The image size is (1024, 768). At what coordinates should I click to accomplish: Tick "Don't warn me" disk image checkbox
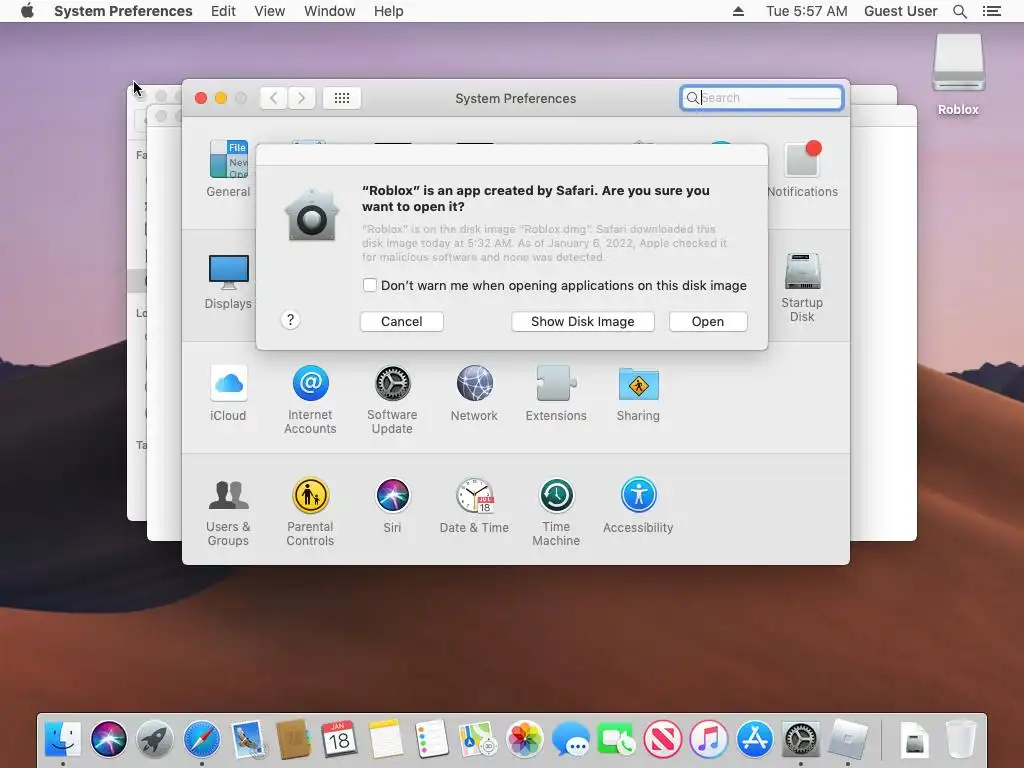pos(370,285)
